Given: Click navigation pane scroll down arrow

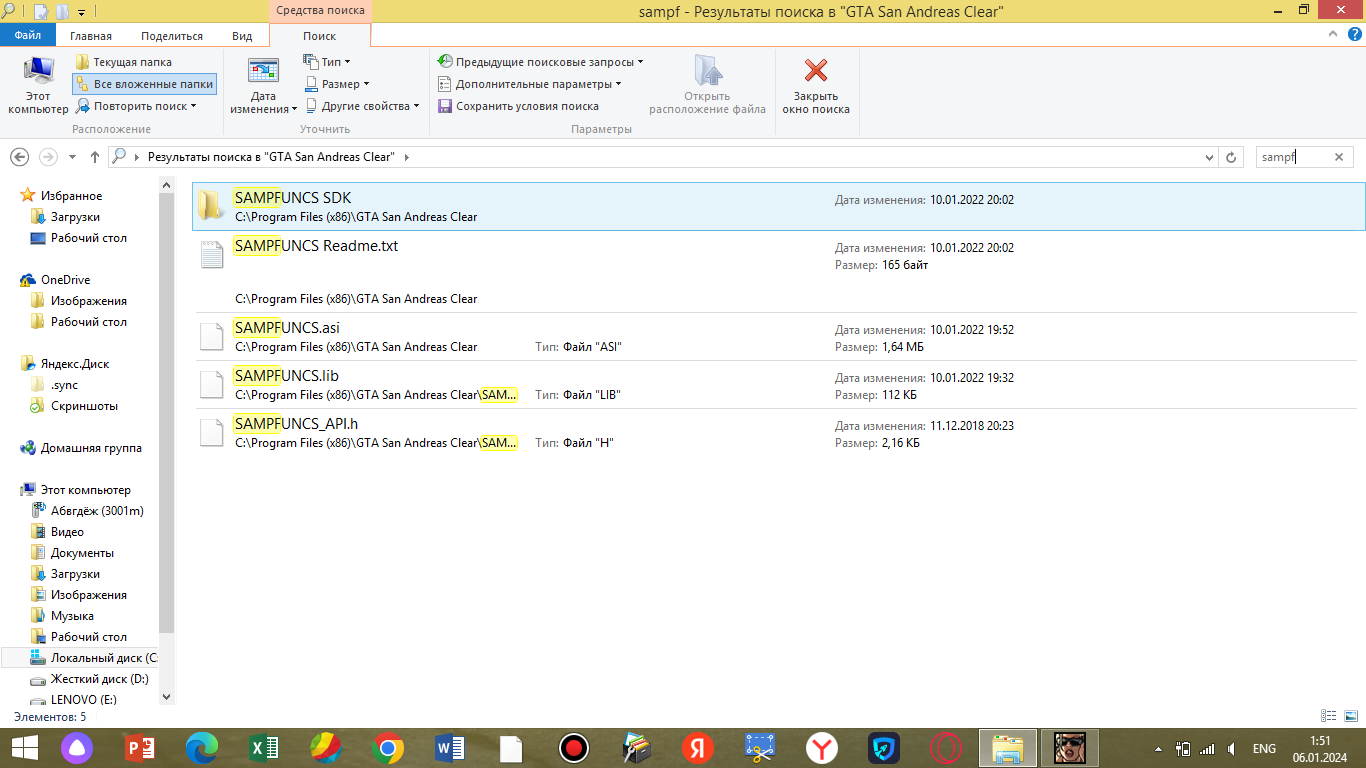Looking at the screenshot, I should [x=166, y=697].
